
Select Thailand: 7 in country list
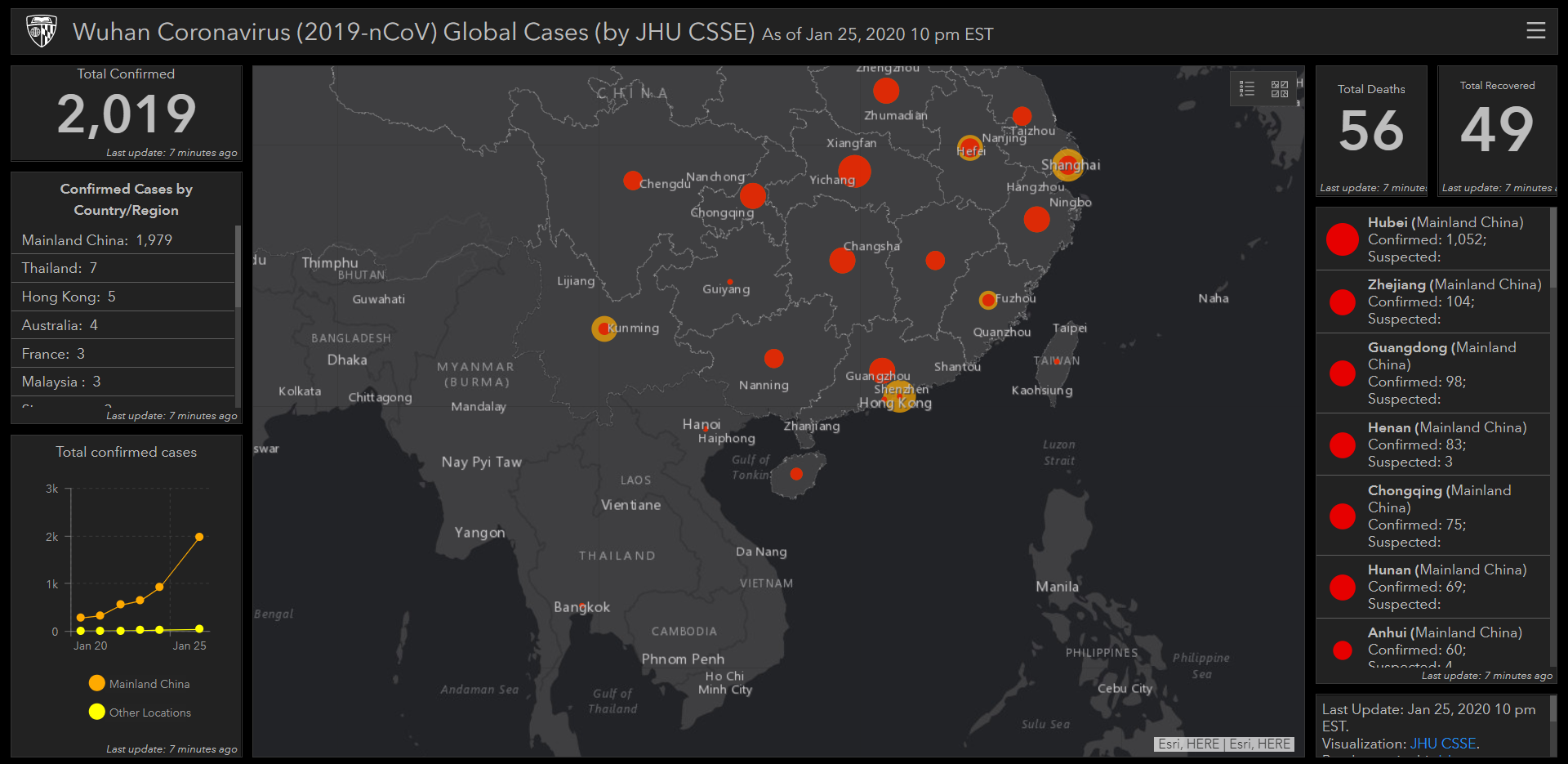point(123,268)
